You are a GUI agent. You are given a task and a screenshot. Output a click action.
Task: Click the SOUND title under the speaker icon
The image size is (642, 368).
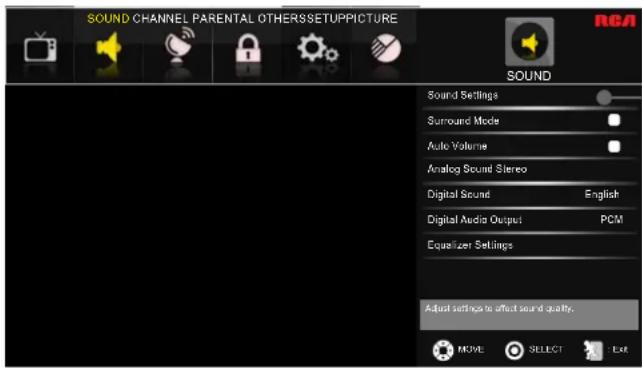click(x=529, y=76)
